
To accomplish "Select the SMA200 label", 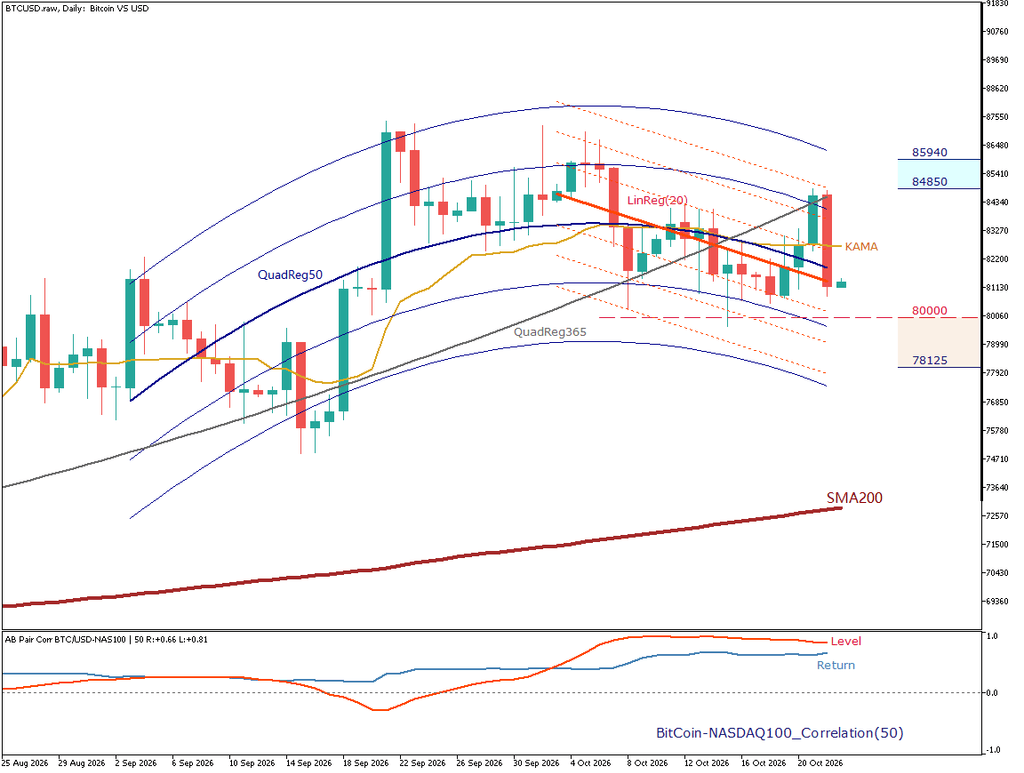I will [x=854, y=497].
